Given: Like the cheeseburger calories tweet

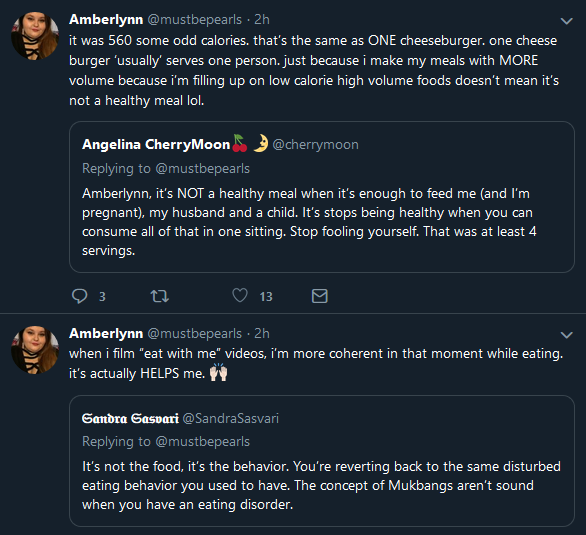Looking at the screenshot, I should point(240,296).
